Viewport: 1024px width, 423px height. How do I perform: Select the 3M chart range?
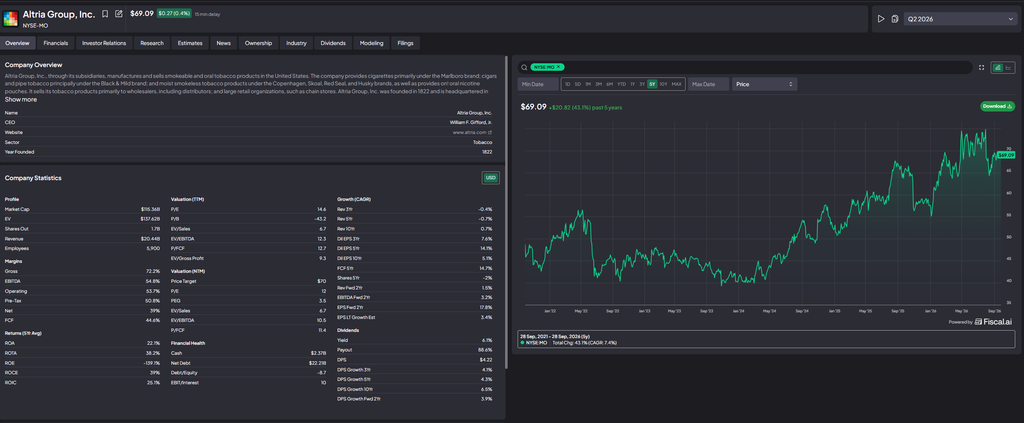tap(598, 84)
